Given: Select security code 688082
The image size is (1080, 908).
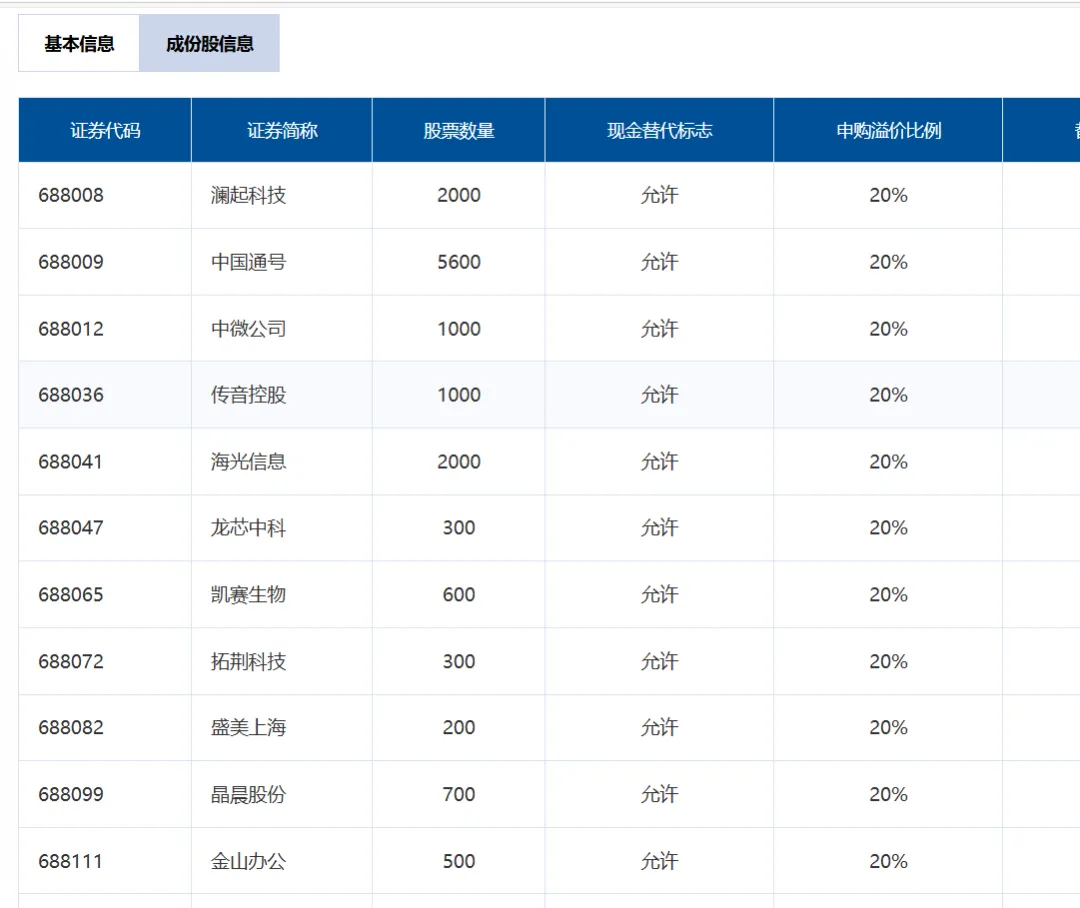Looking at the screenshot, I should [x=71, y=728].
